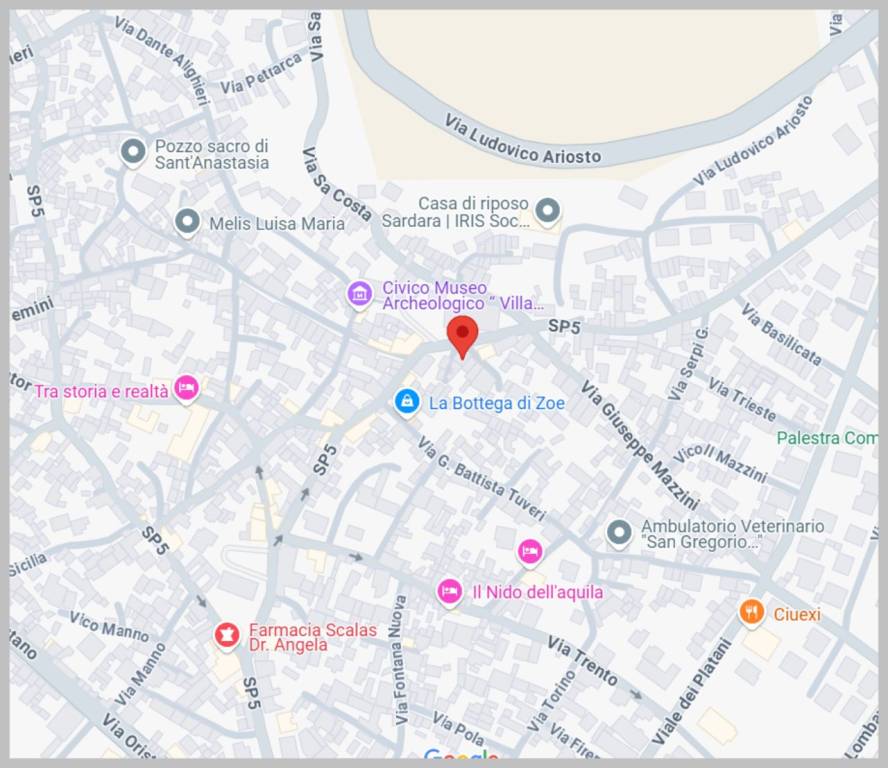This screenshot has width=888, height=768.
Task: Open Casa di riposo Sardara marker
Action: coord(548,212)
